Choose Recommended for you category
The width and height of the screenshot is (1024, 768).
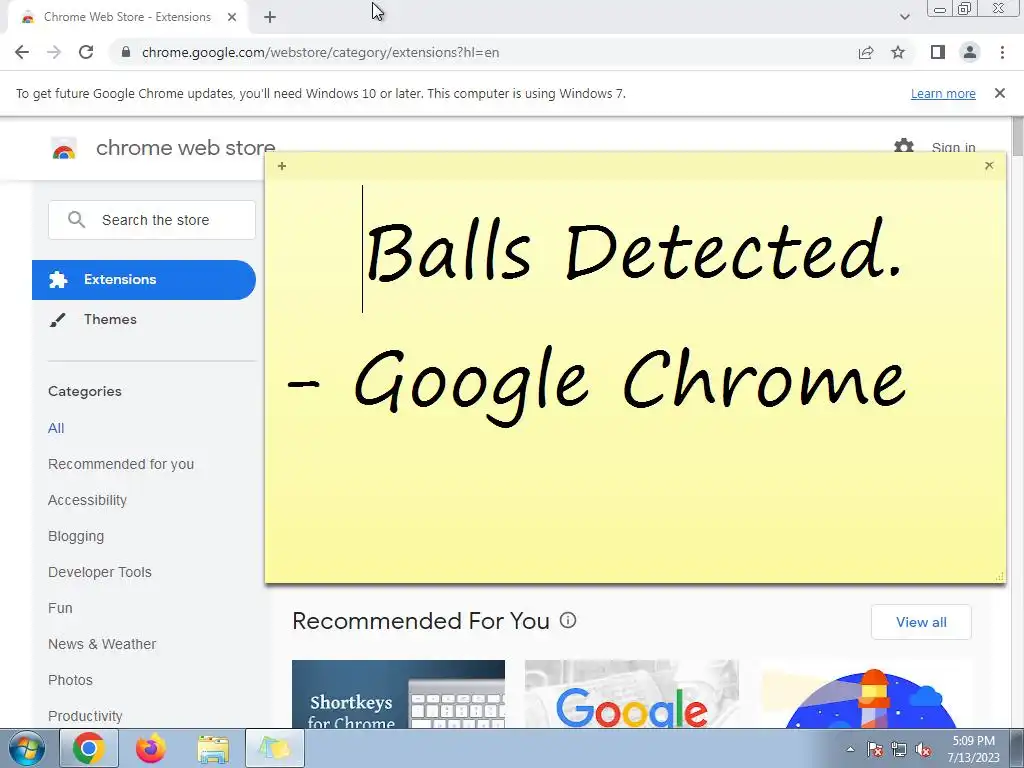121,464
